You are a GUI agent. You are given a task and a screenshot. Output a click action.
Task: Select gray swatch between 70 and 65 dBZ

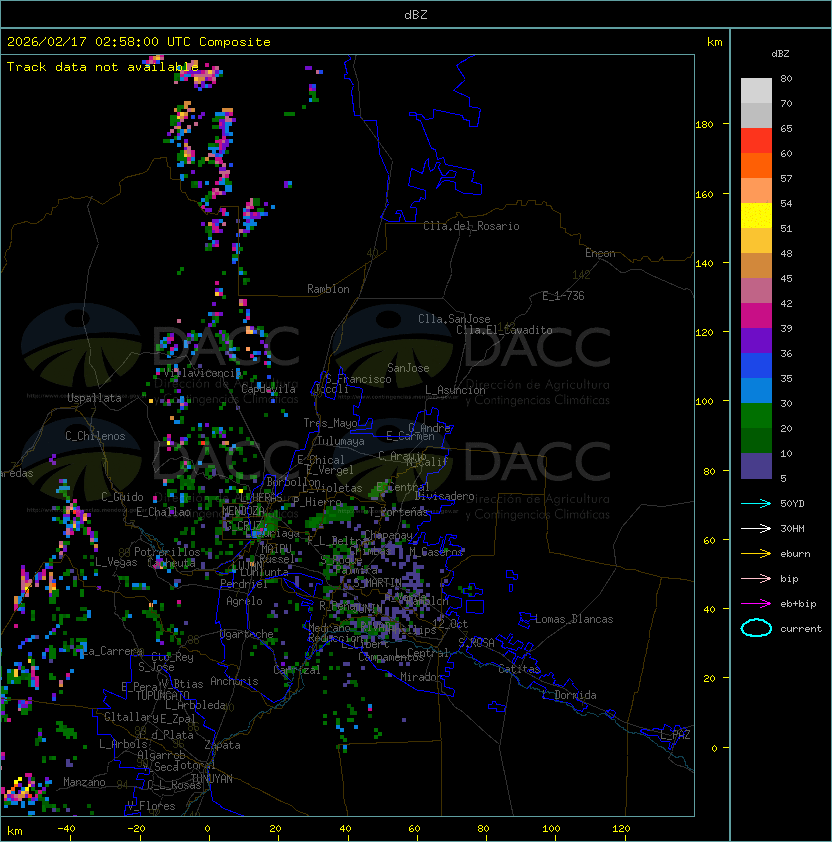coord(756,115)
